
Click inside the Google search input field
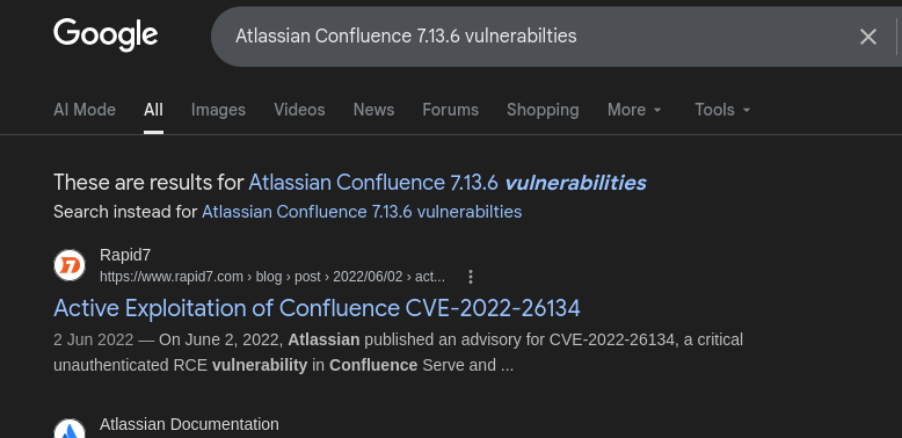(x=520, y=37)
